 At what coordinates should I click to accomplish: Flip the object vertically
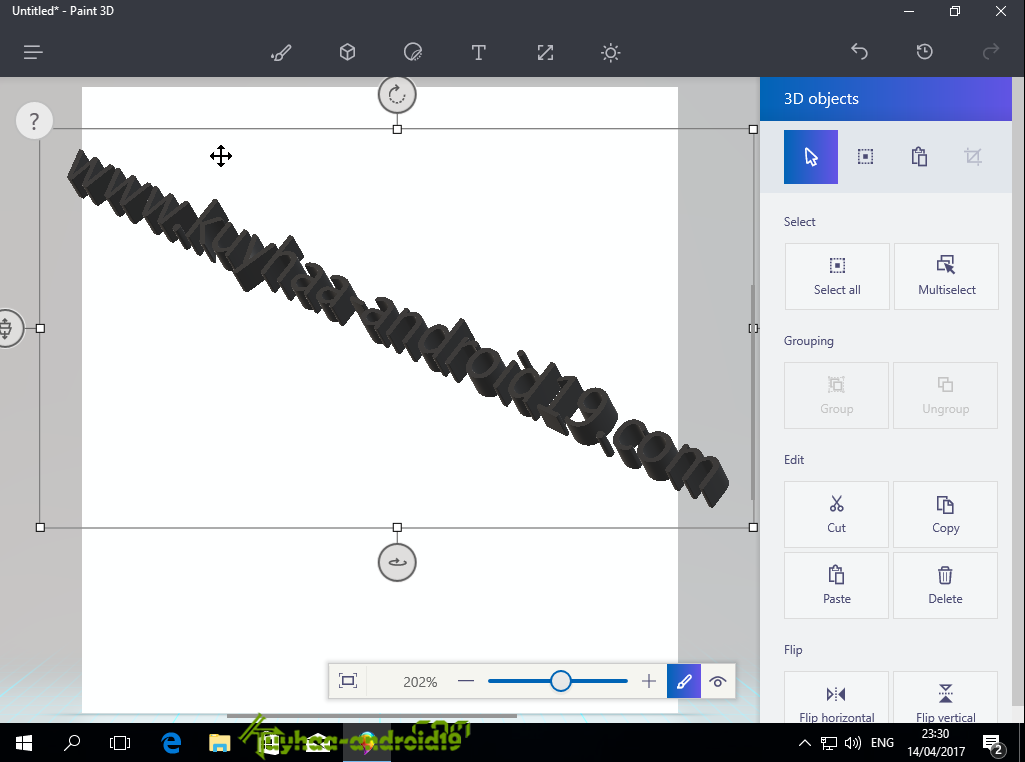pyautogui.click(x=945, y=697)
